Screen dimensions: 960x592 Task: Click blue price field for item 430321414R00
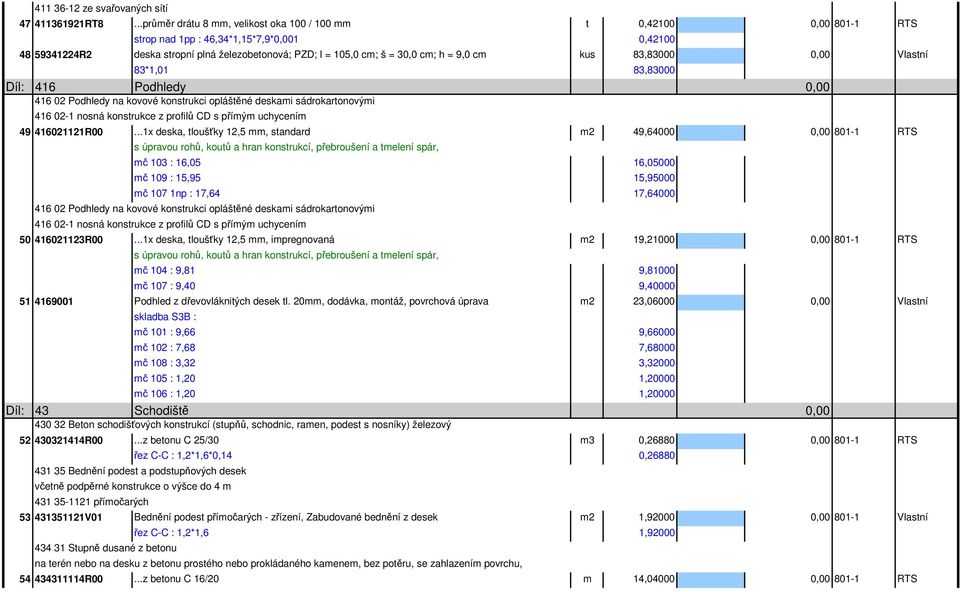[x=711, y=441]
